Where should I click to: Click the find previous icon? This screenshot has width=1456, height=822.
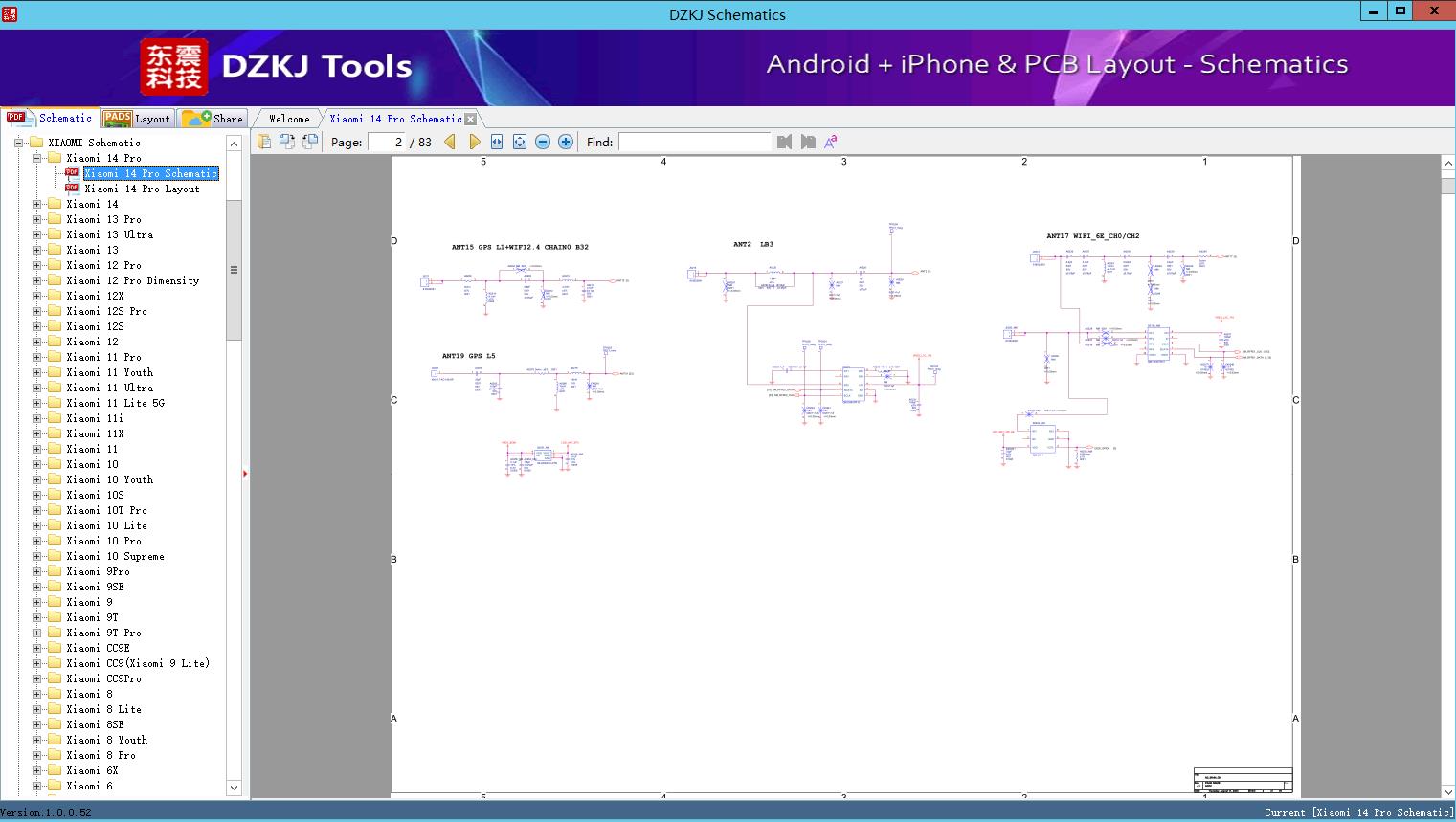785,142
